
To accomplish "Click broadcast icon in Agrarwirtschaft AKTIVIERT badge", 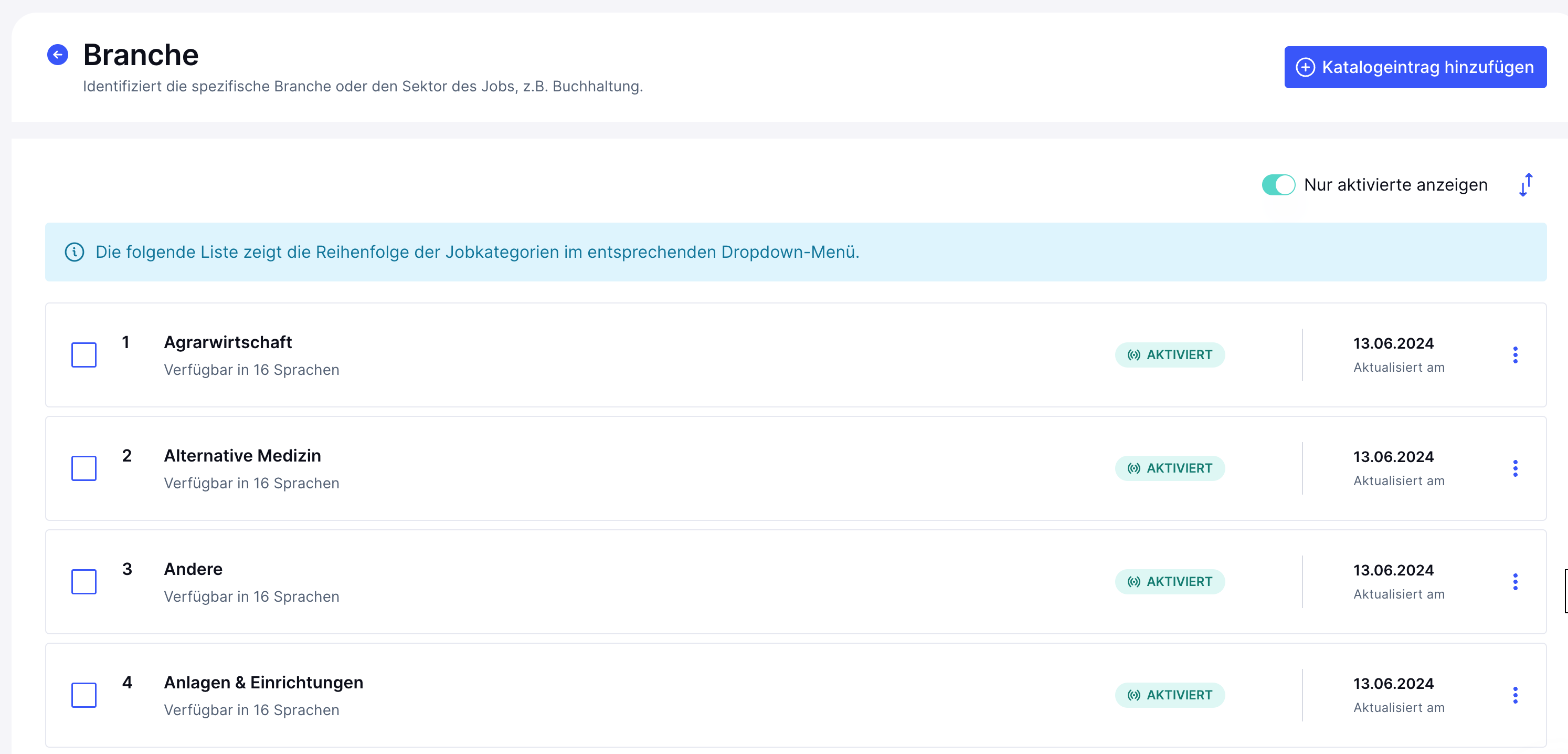I will pyautogui.click(x=1133, y=355).
